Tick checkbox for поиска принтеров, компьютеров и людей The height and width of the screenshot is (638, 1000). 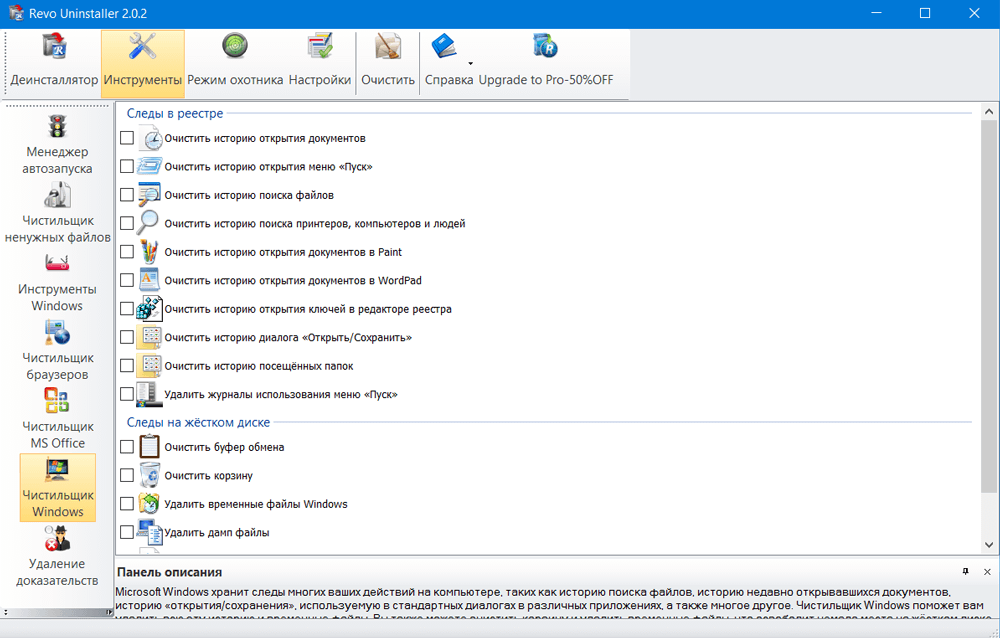pos(127,223)
